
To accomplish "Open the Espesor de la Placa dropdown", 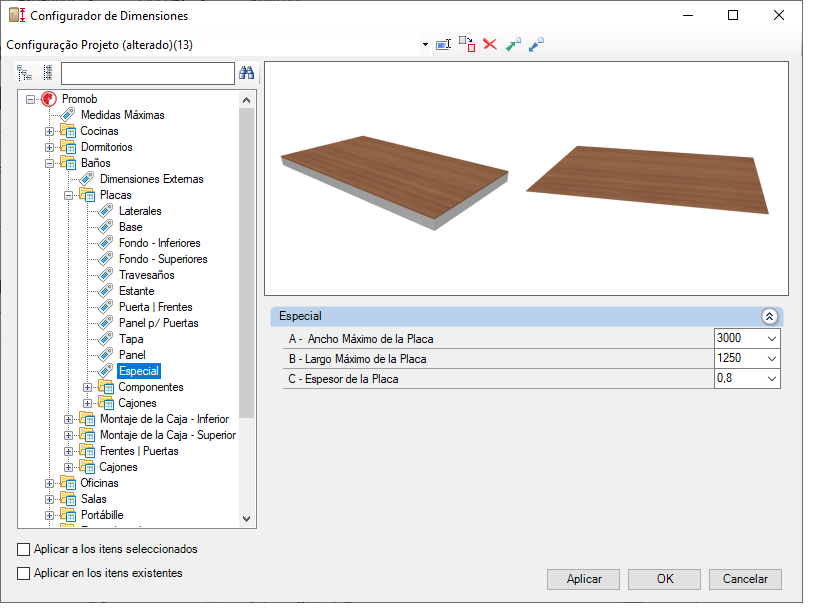I will 772,379.
